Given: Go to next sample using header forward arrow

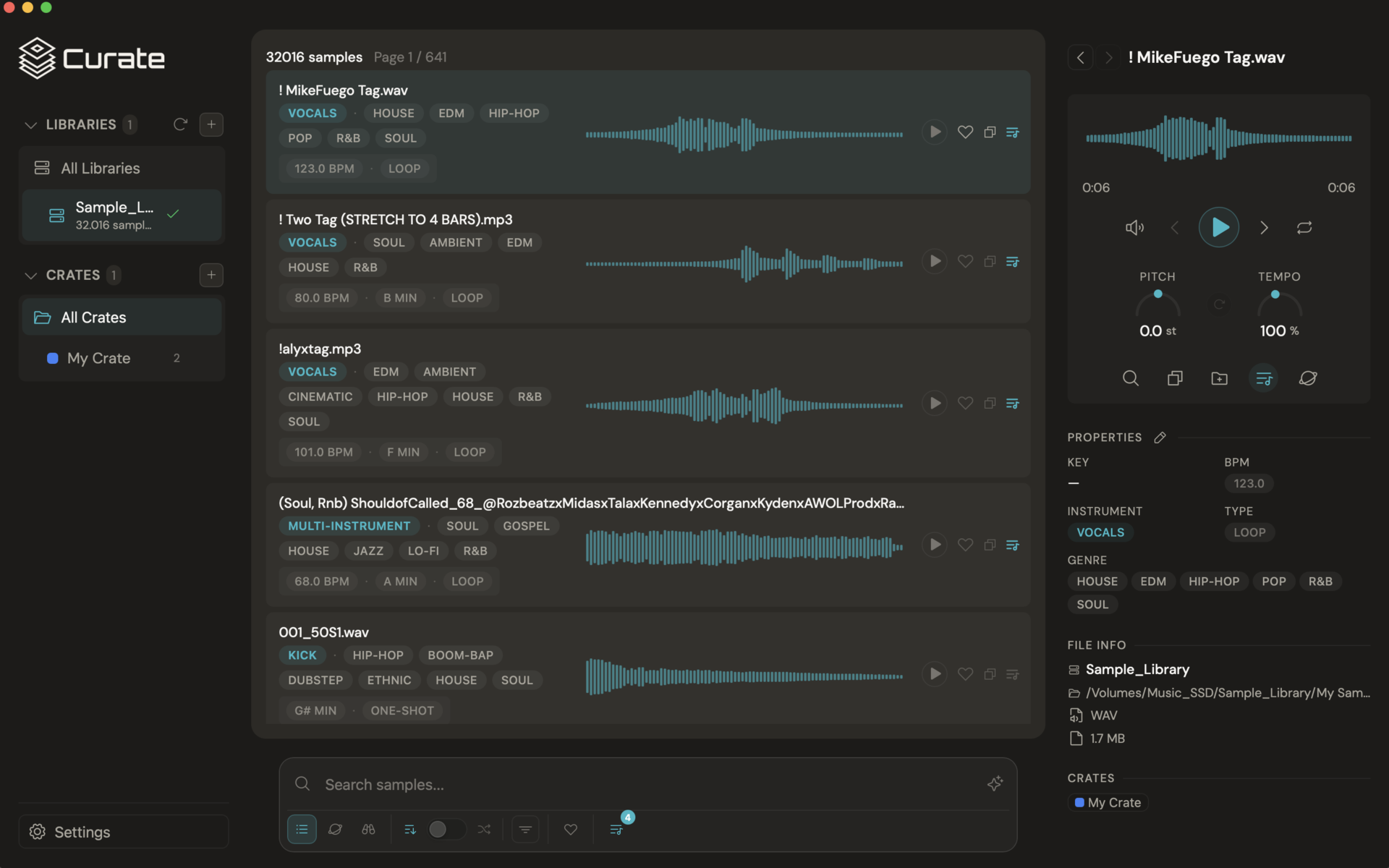Looking at the screenshot, I should pos(1108,57).
